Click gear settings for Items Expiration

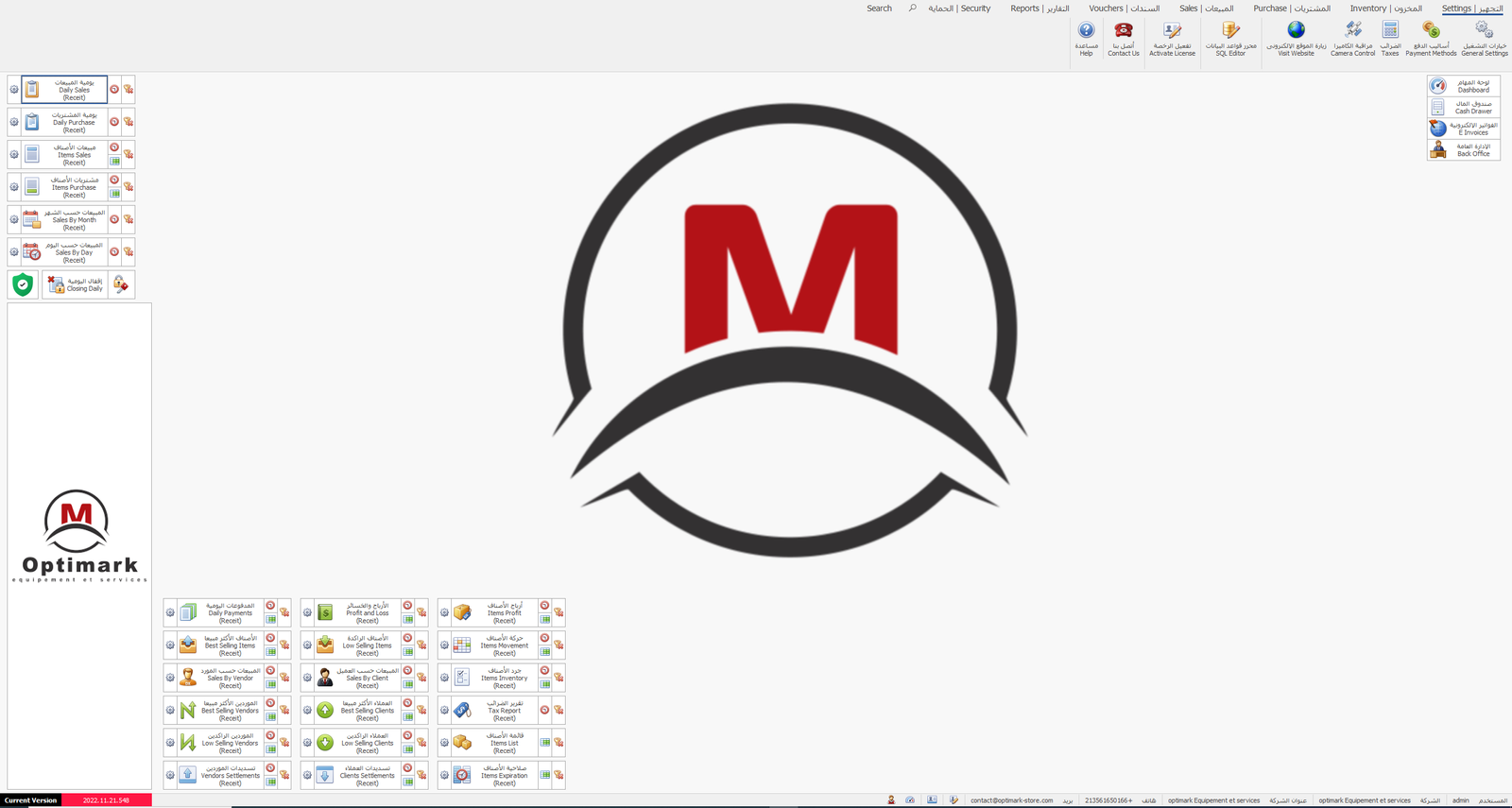[444, 775]
